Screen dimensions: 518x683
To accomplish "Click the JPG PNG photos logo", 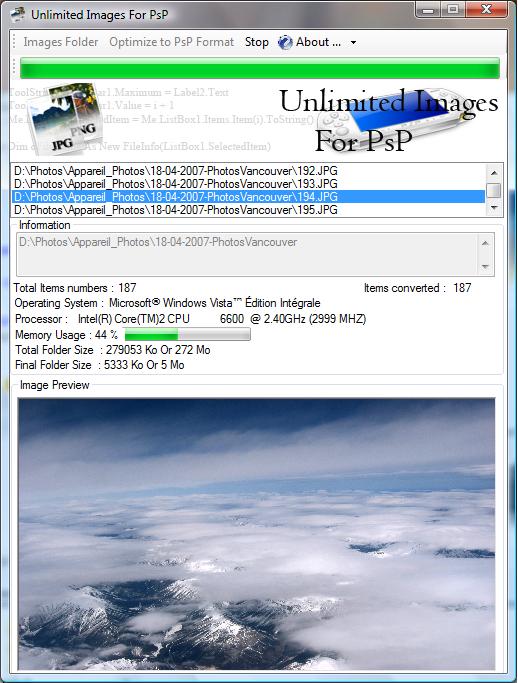I will click(64, 119).
